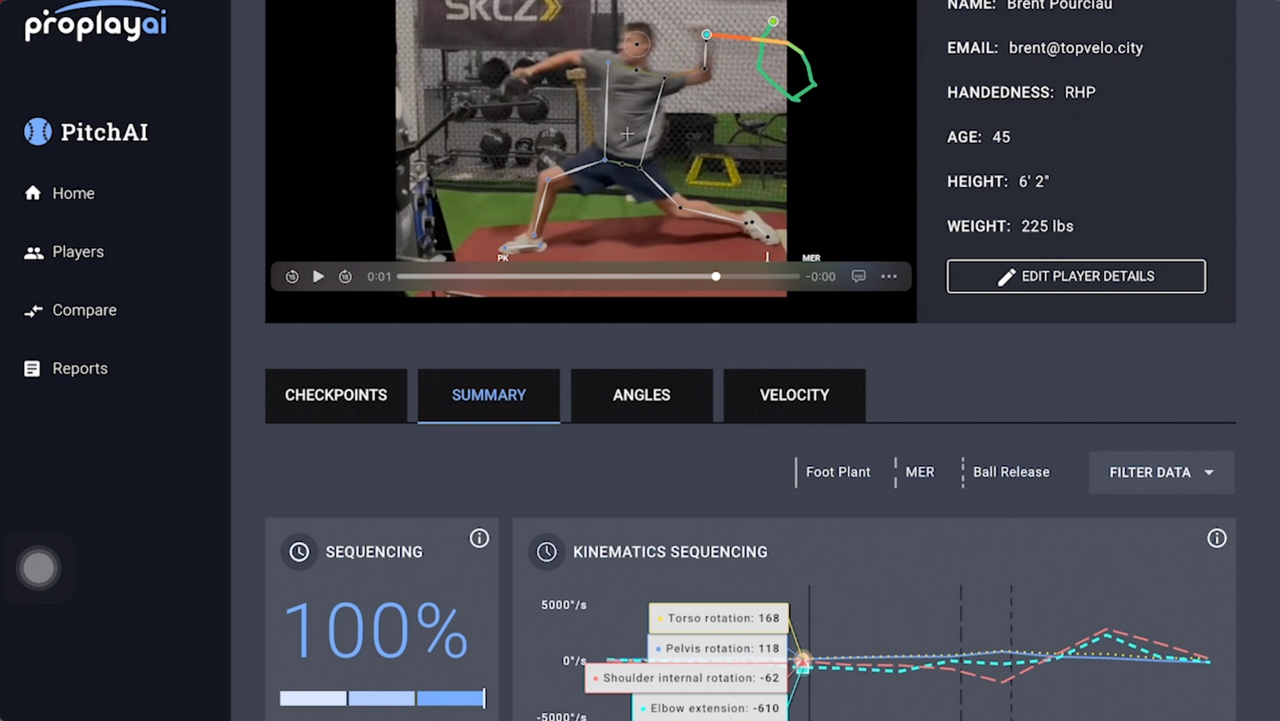Toggle Ball Release legend marker
The height and width of the screenshot is (721, 1280).
(x=1010, y=472)
